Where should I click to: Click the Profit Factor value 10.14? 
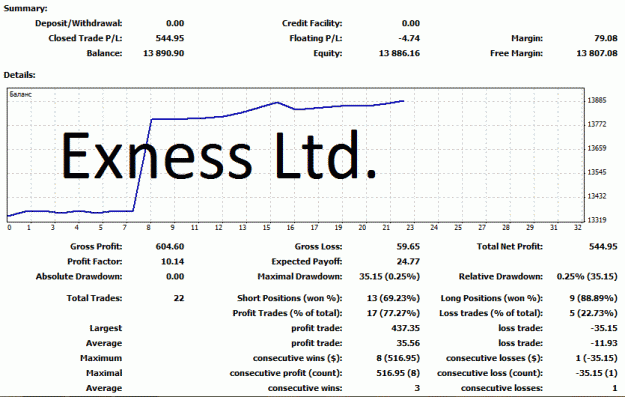[172, 262]
